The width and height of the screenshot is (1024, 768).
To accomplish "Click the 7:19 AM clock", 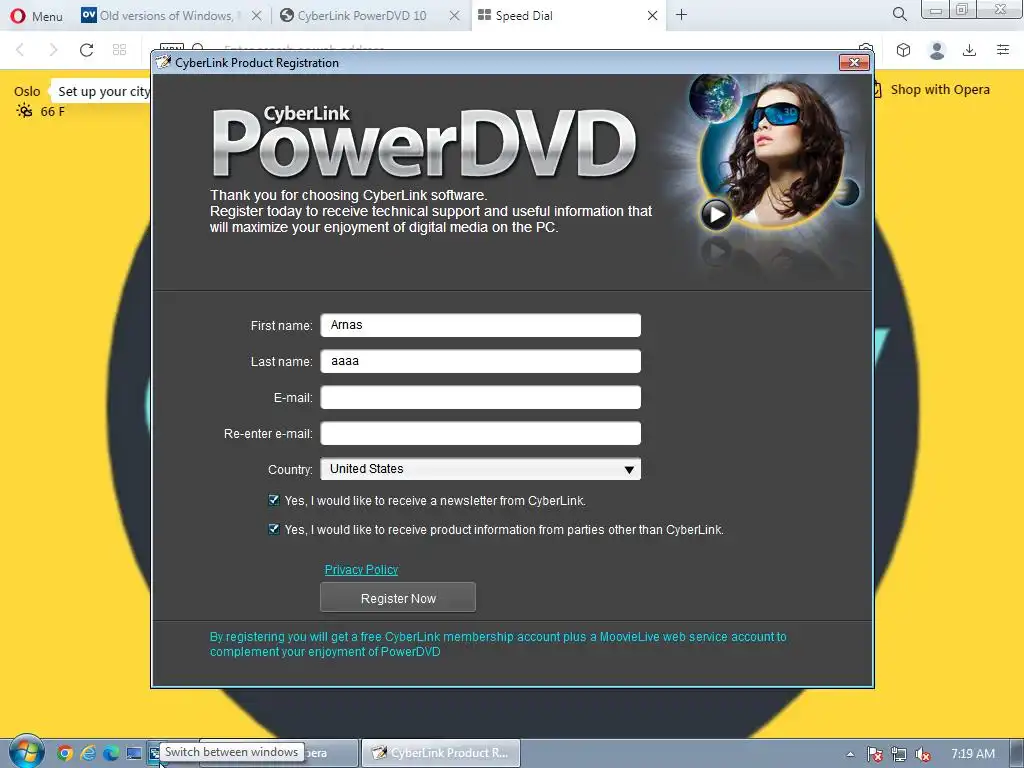I will point(972,754).
